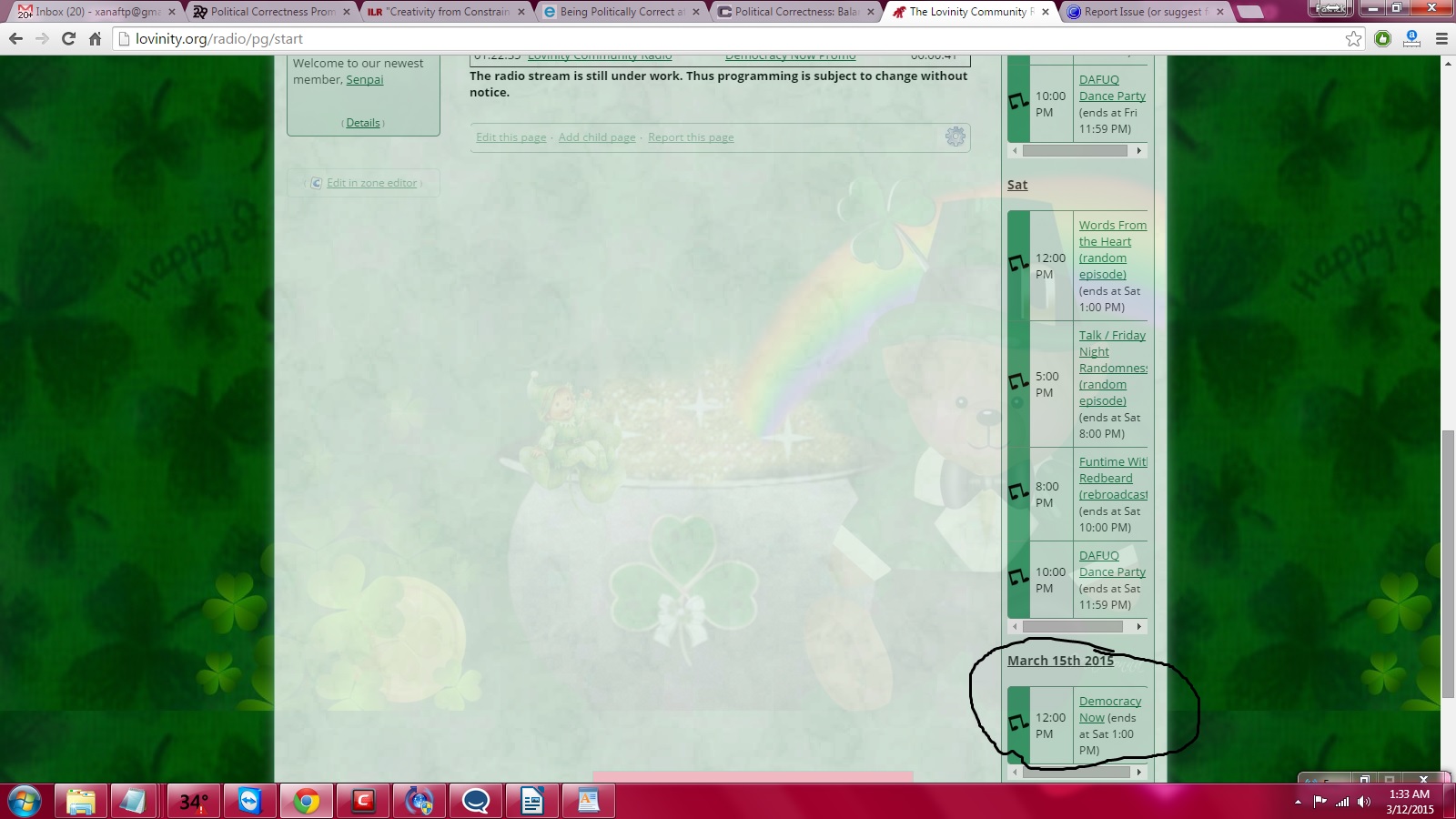1456x819 pixels.
Task: Click the page's vertical scrollbar thumb
Action: point(1448,564)
